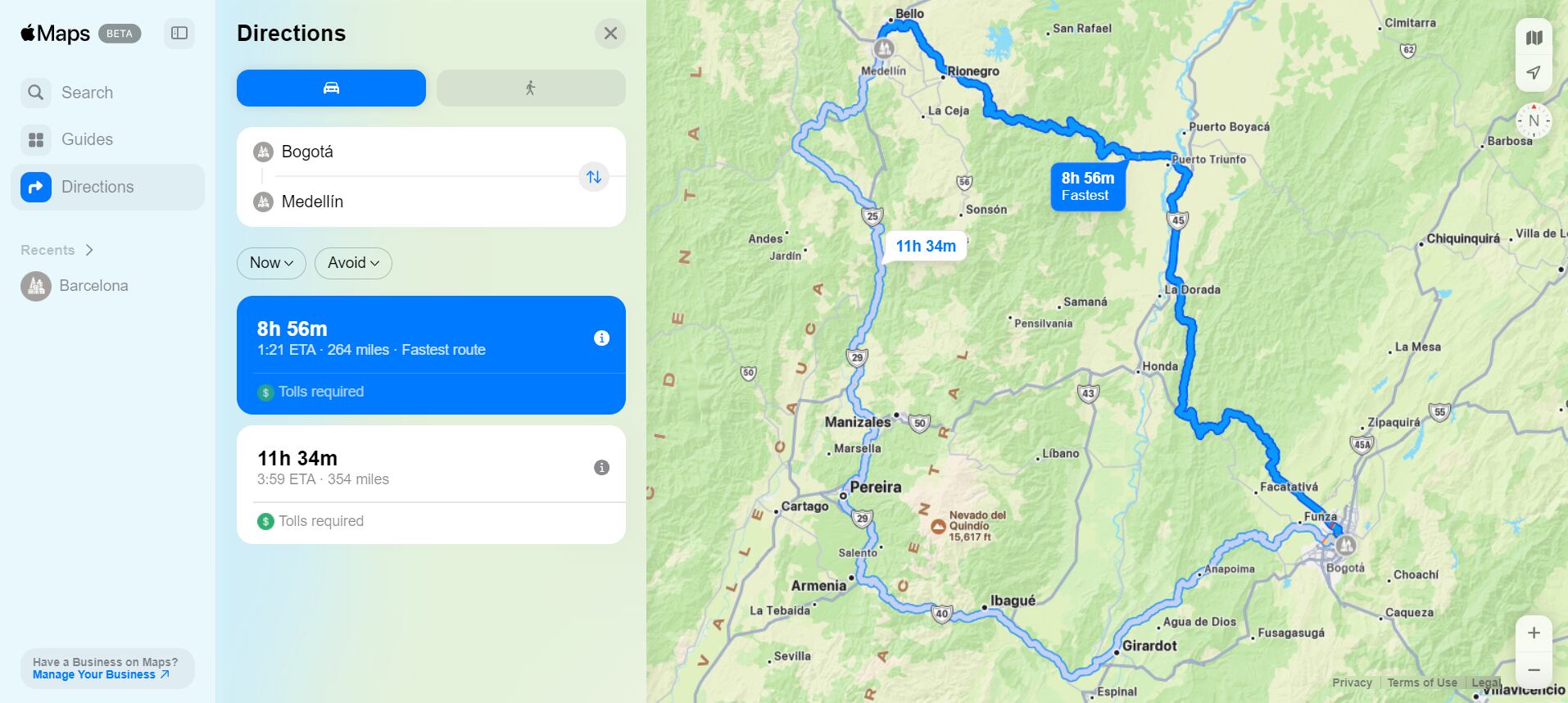Close the Directions panel
Screen dimensions: 1568x703
point(610,34)
